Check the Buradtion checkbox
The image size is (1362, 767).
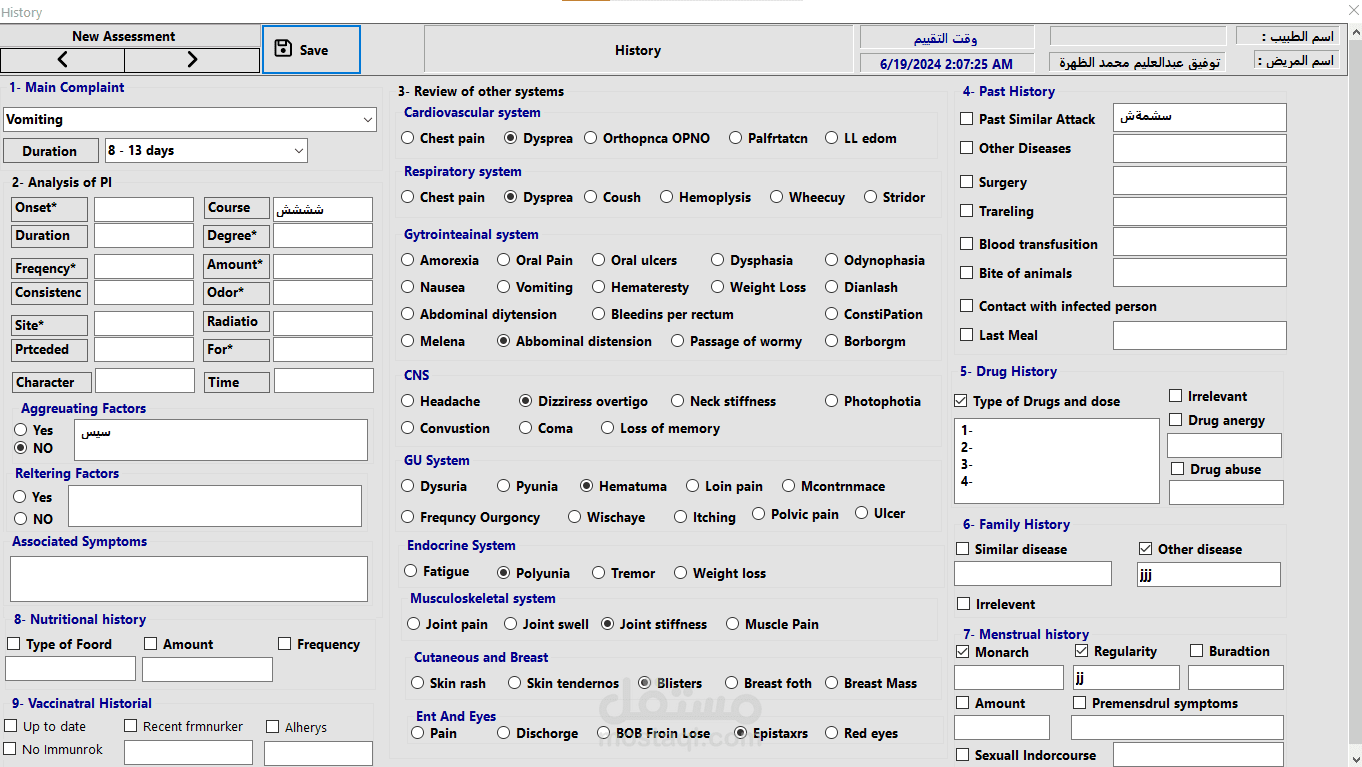coord(1197,651)
